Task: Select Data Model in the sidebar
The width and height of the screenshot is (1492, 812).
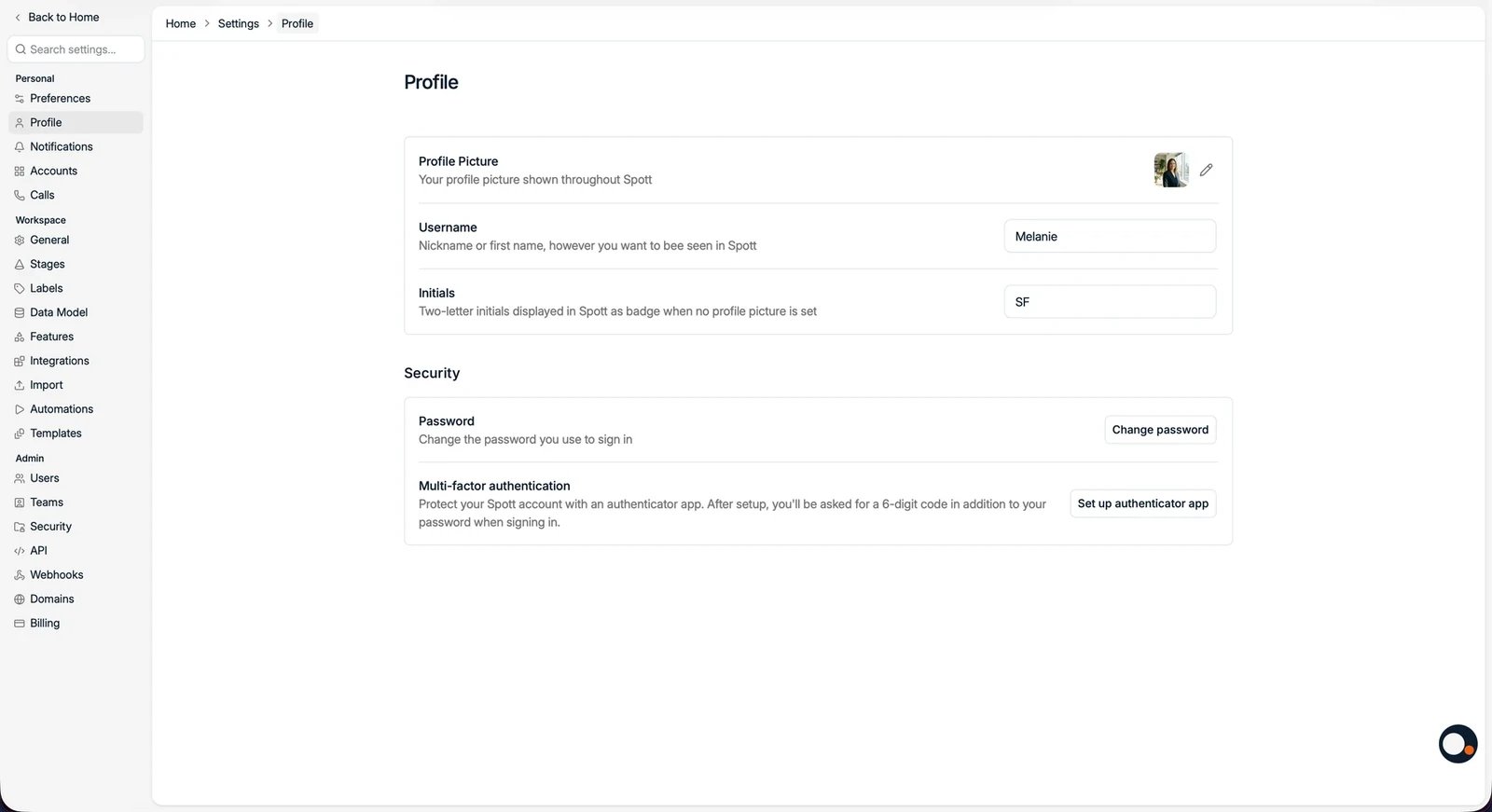Action: coord(76,313)
